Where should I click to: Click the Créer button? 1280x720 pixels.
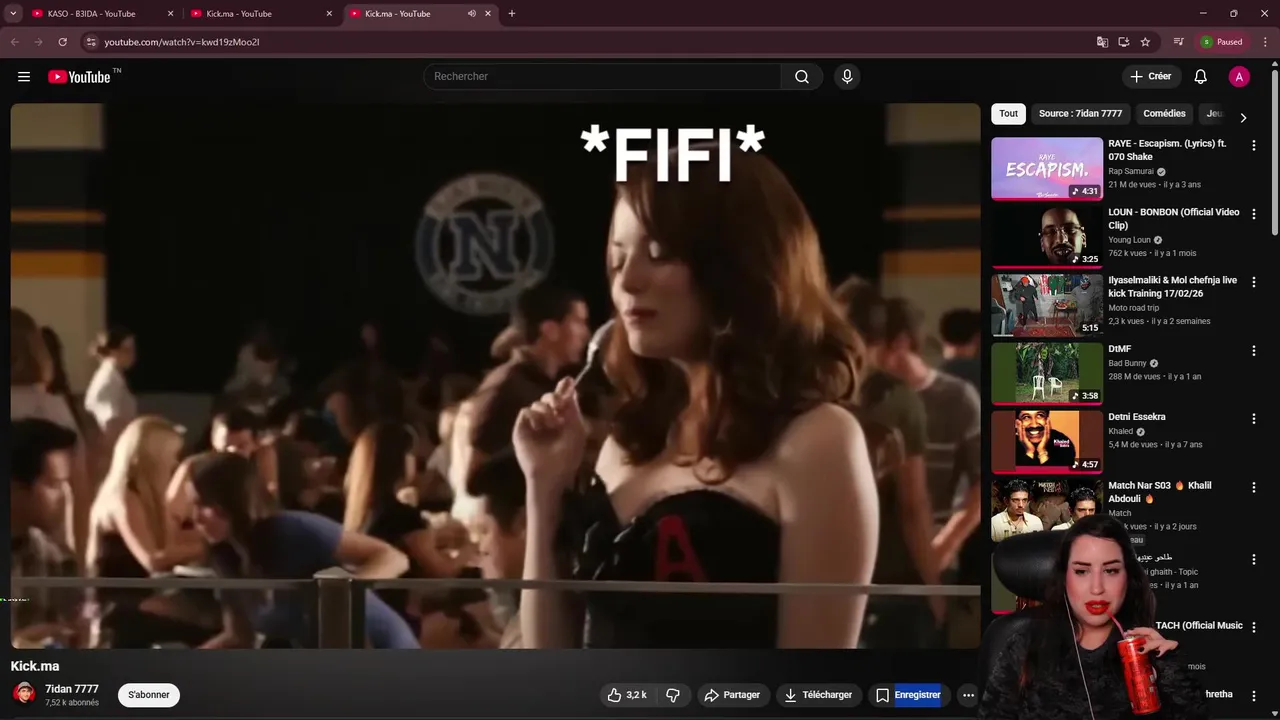coord(1151,77)
